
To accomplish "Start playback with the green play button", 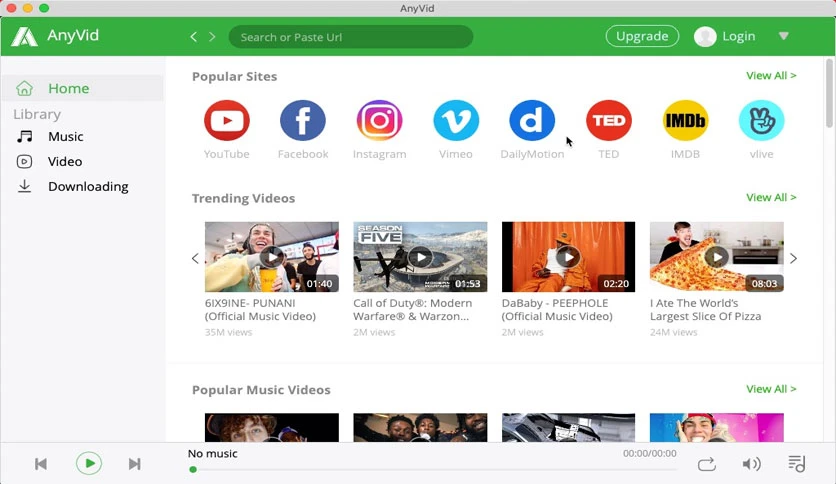I will point(89,463).
